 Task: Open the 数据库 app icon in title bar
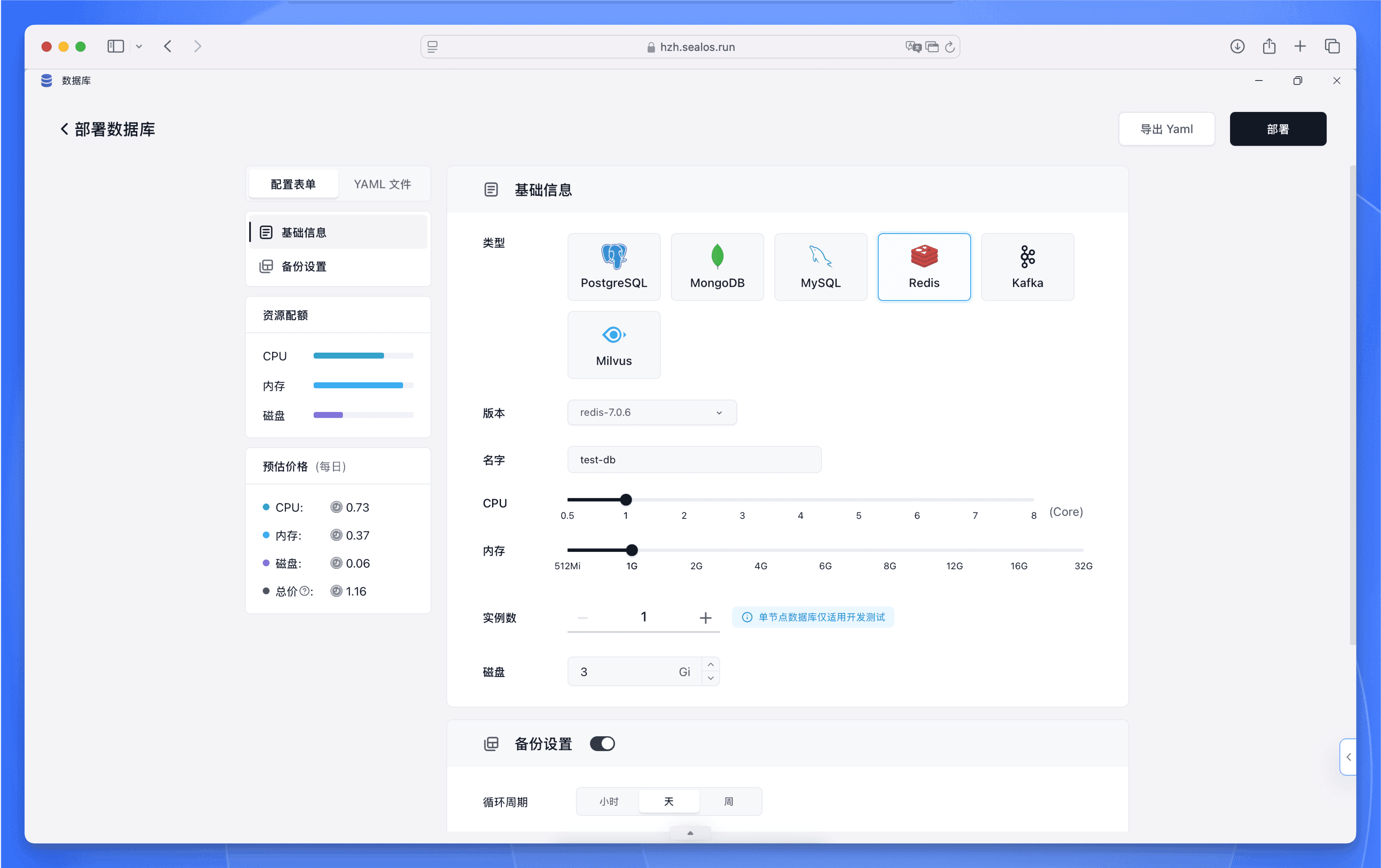tap(47, 81)
